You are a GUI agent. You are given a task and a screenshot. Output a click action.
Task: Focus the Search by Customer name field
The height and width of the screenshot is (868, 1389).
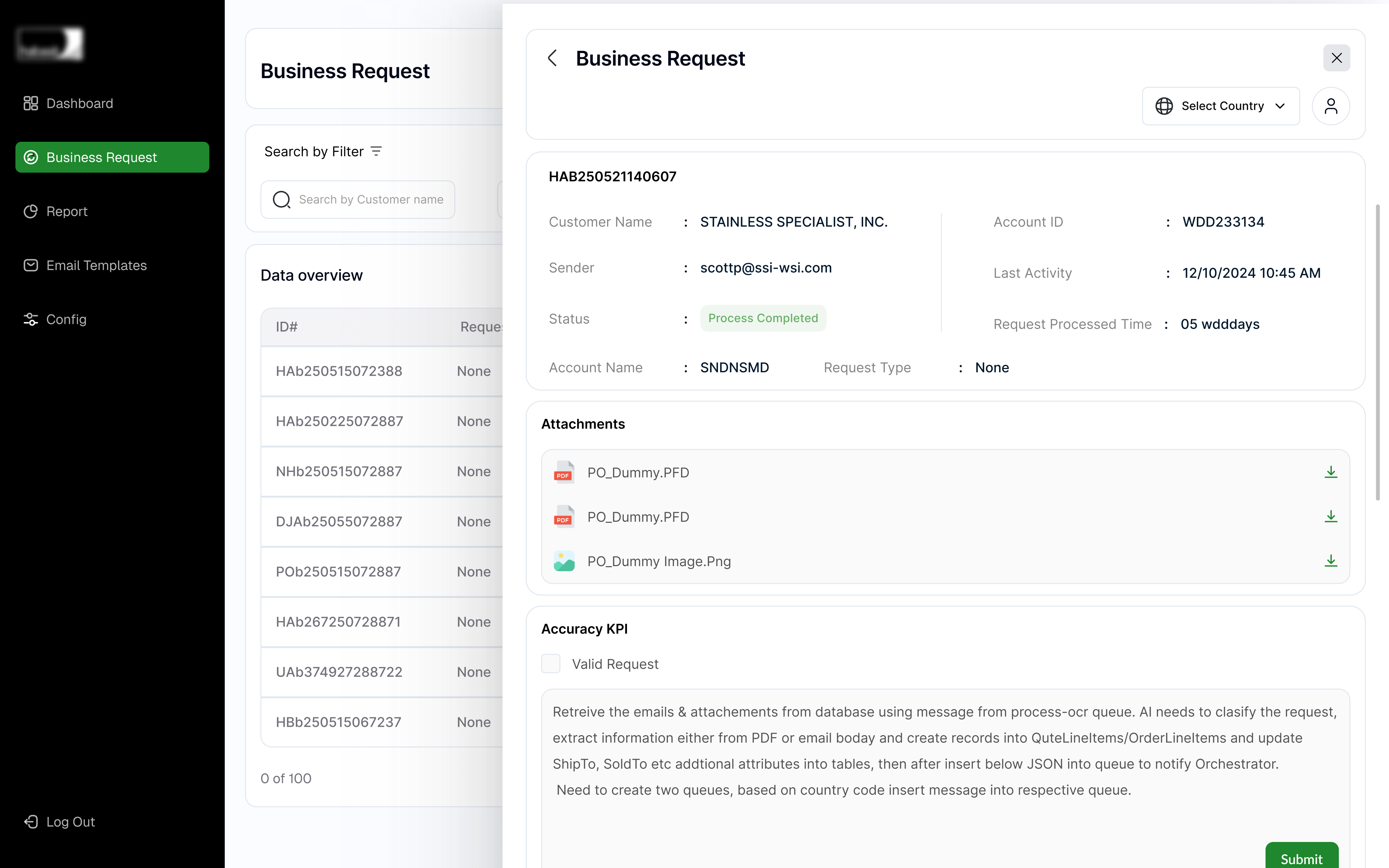[370, 200]
